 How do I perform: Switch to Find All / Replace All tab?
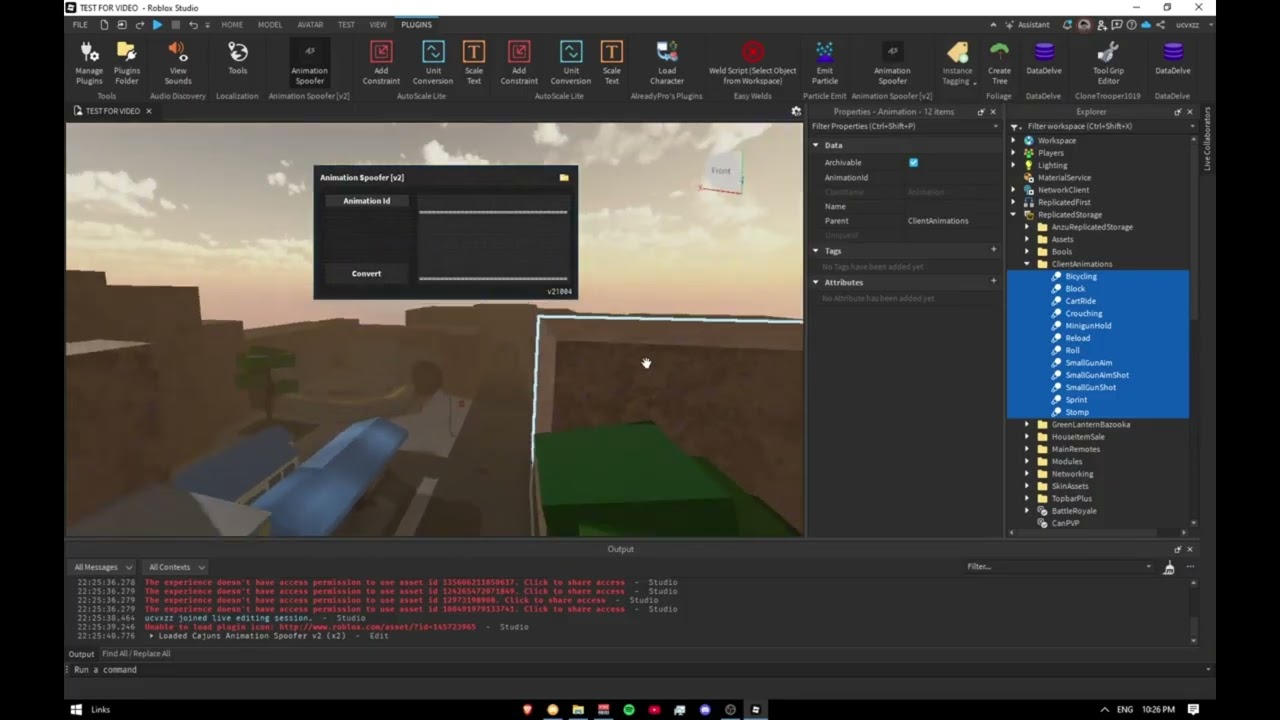point(136,654)
